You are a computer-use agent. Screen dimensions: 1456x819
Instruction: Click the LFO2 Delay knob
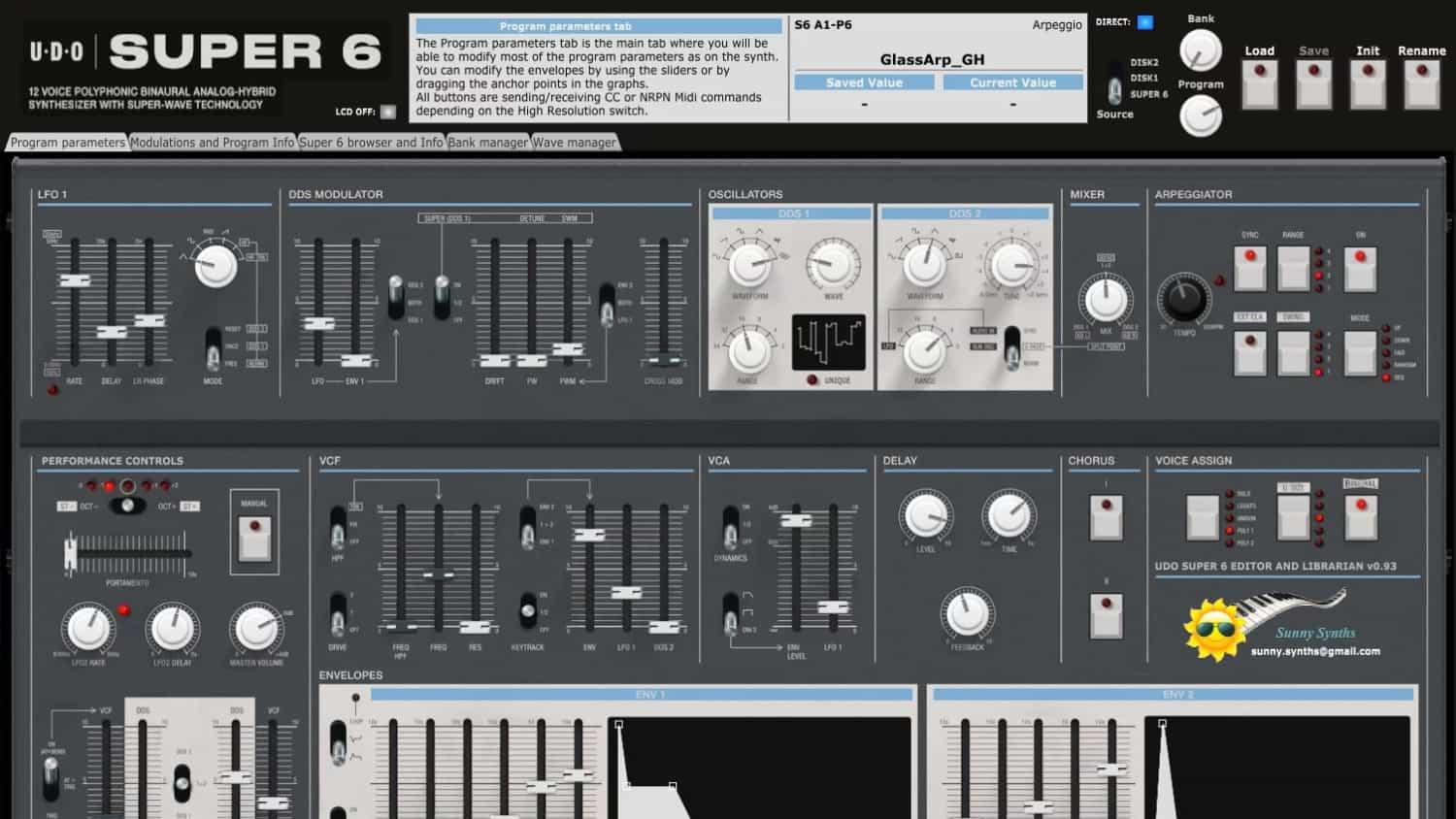click(173, 628)
